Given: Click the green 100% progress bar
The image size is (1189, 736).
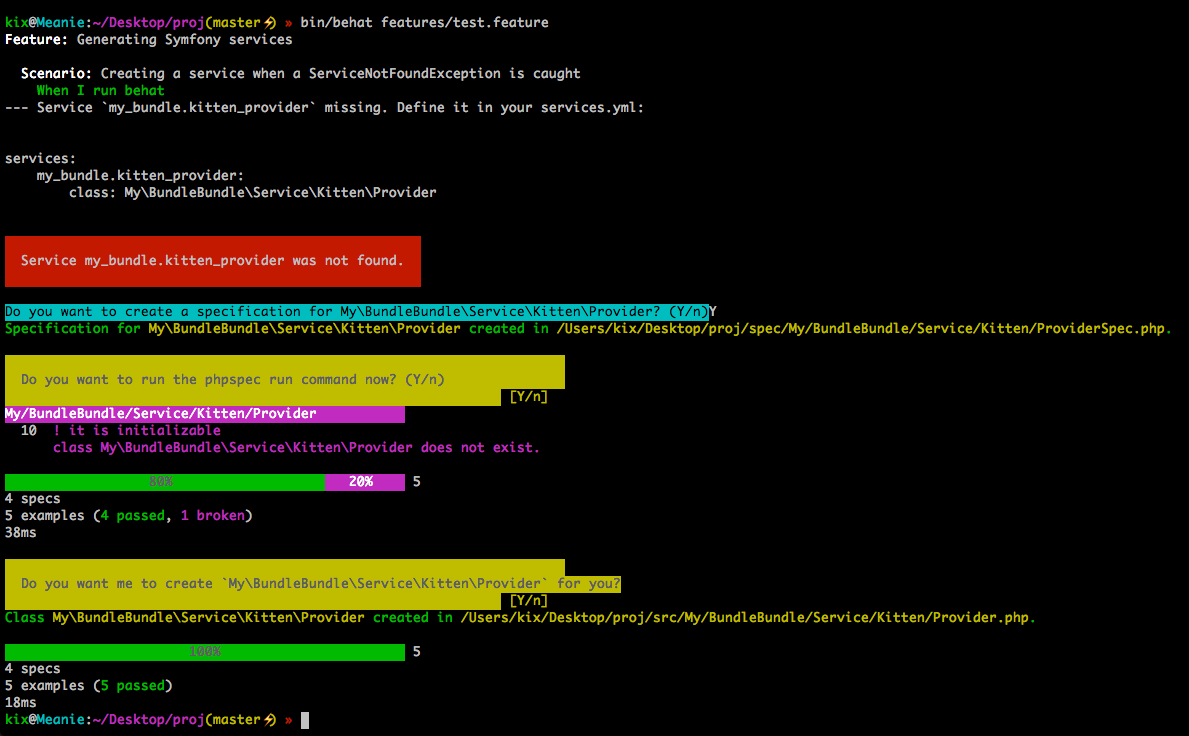Looking at the screenshot, I should click(x=205, y=652).
